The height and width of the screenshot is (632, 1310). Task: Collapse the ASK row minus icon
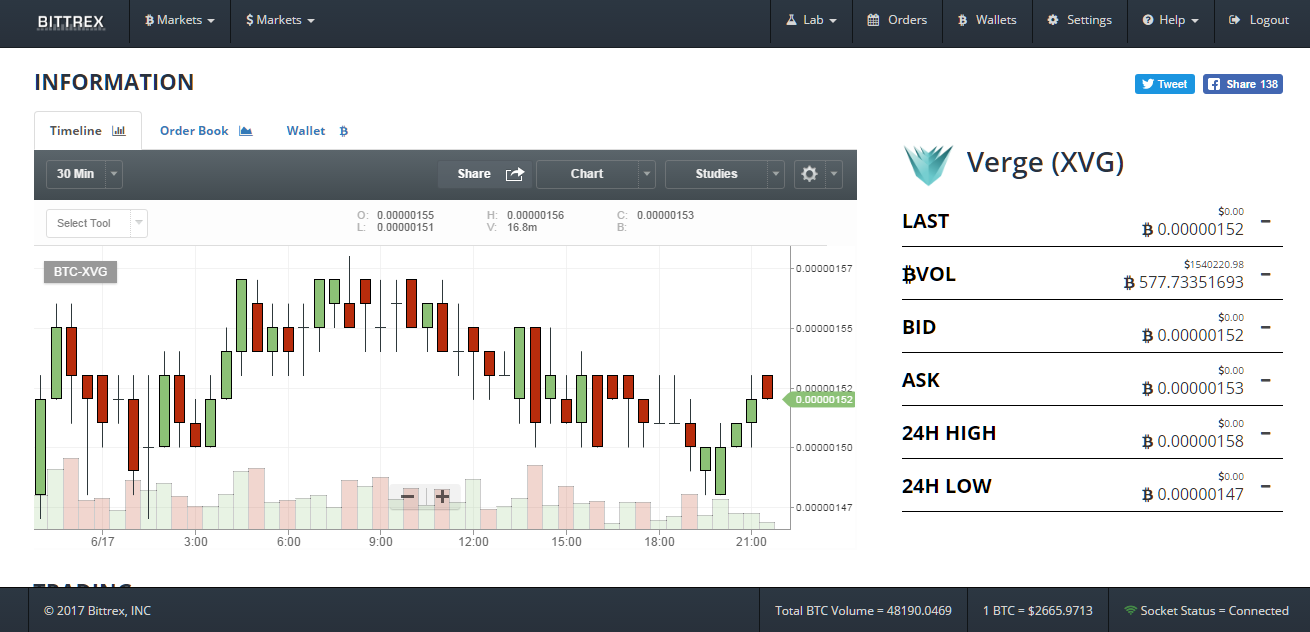(x=1266, y=380)
